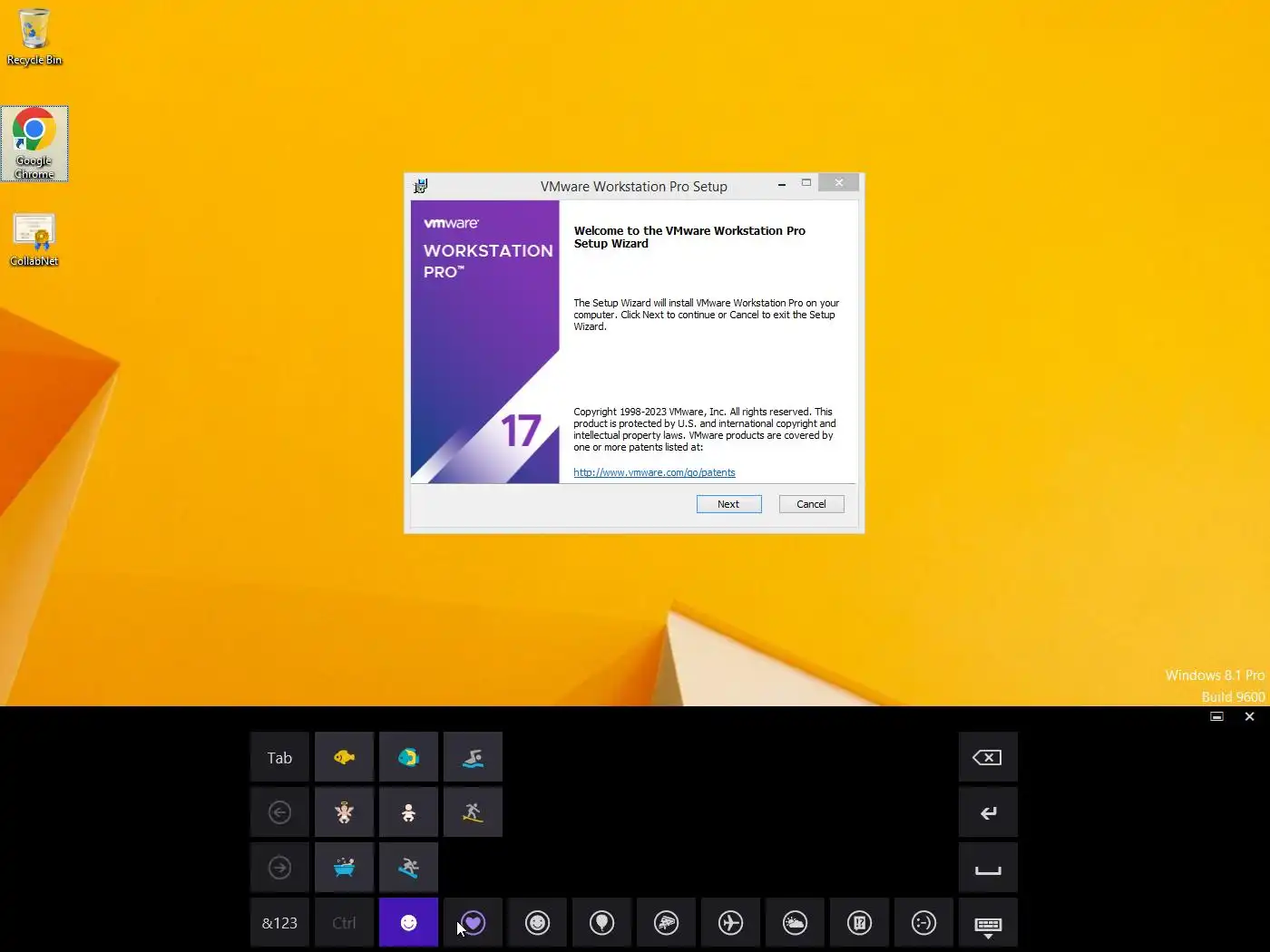Screen dimensions: 1270x952
Task: Insert the snowboarder emoji
Action: tap(408, 868)
